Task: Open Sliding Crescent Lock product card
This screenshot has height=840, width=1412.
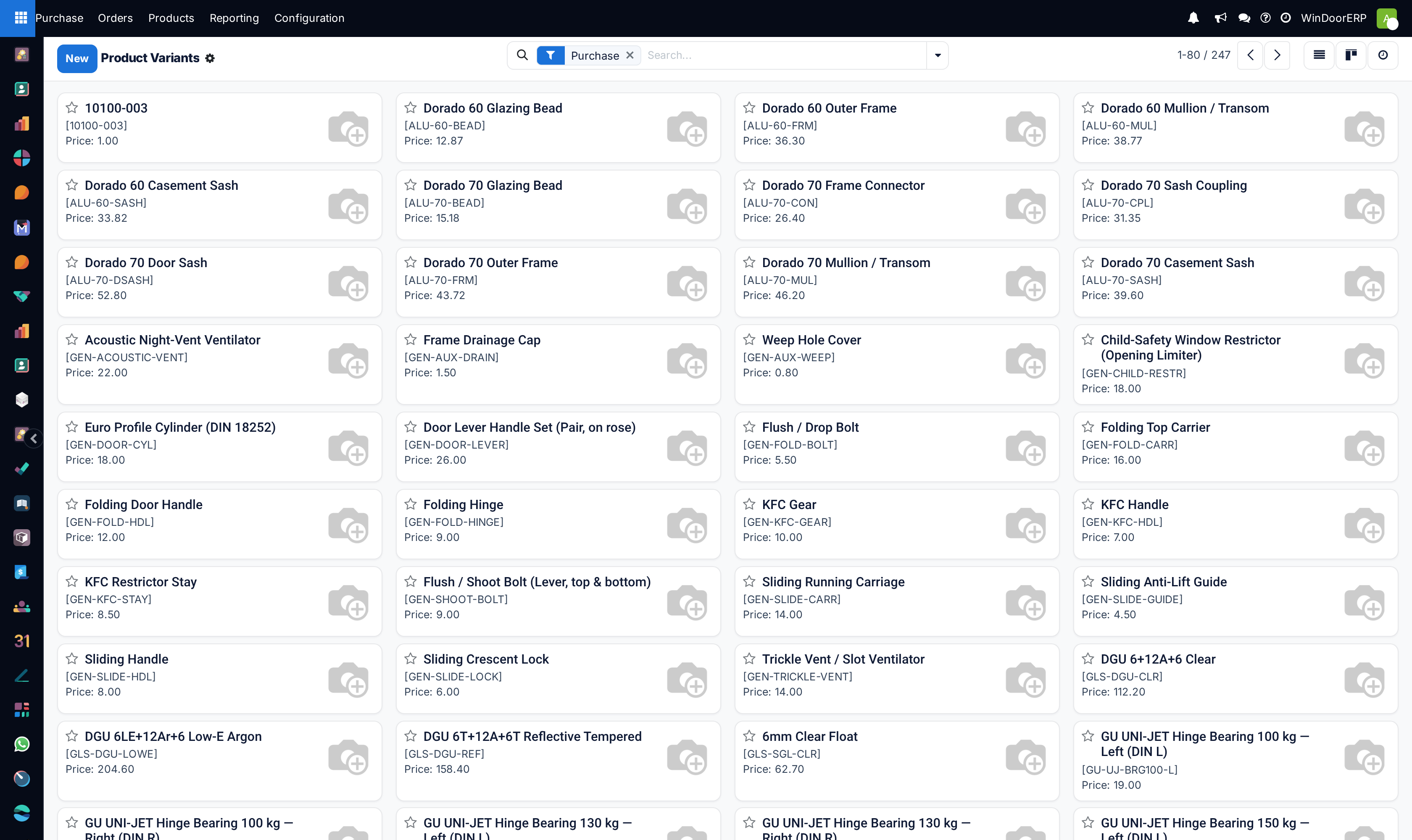Action: [558, 678]
